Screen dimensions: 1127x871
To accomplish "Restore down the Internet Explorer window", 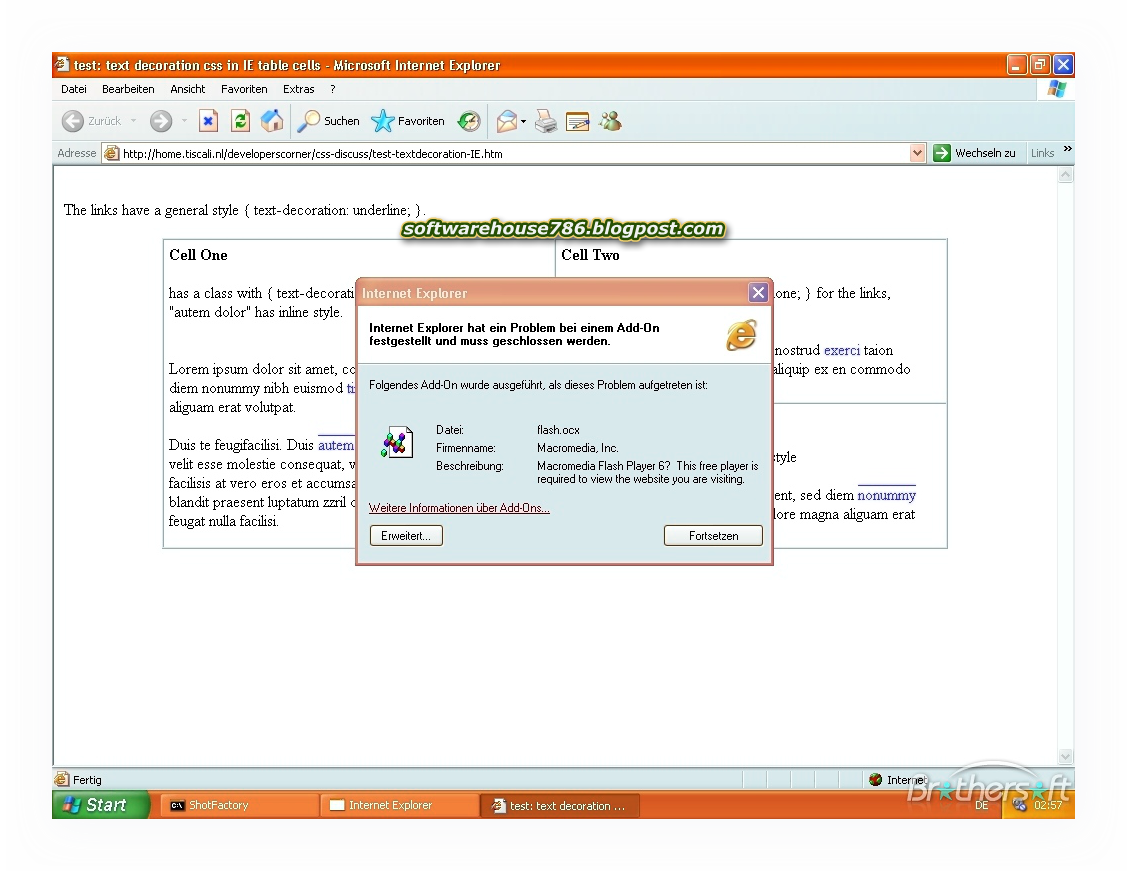I will 1039,65.
